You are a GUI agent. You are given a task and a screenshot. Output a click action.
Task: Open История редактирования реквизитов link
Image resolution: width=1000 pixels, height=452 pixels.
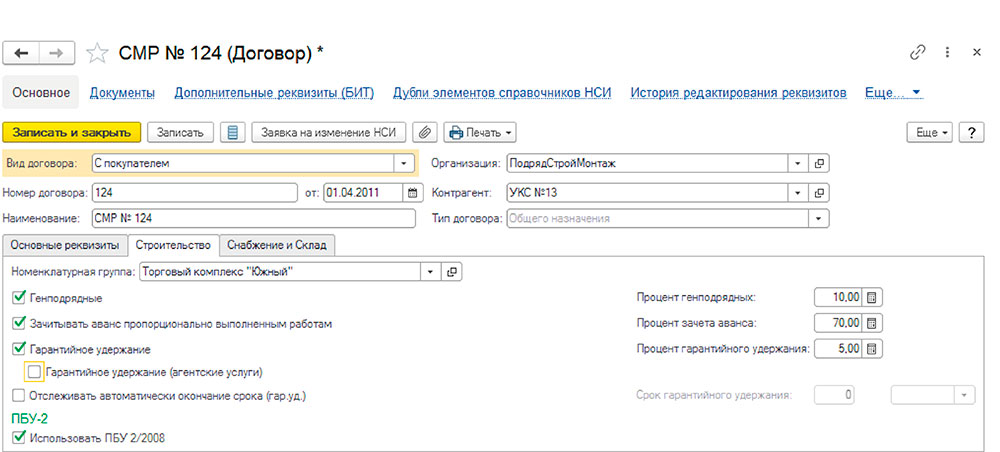click(738, 93)
